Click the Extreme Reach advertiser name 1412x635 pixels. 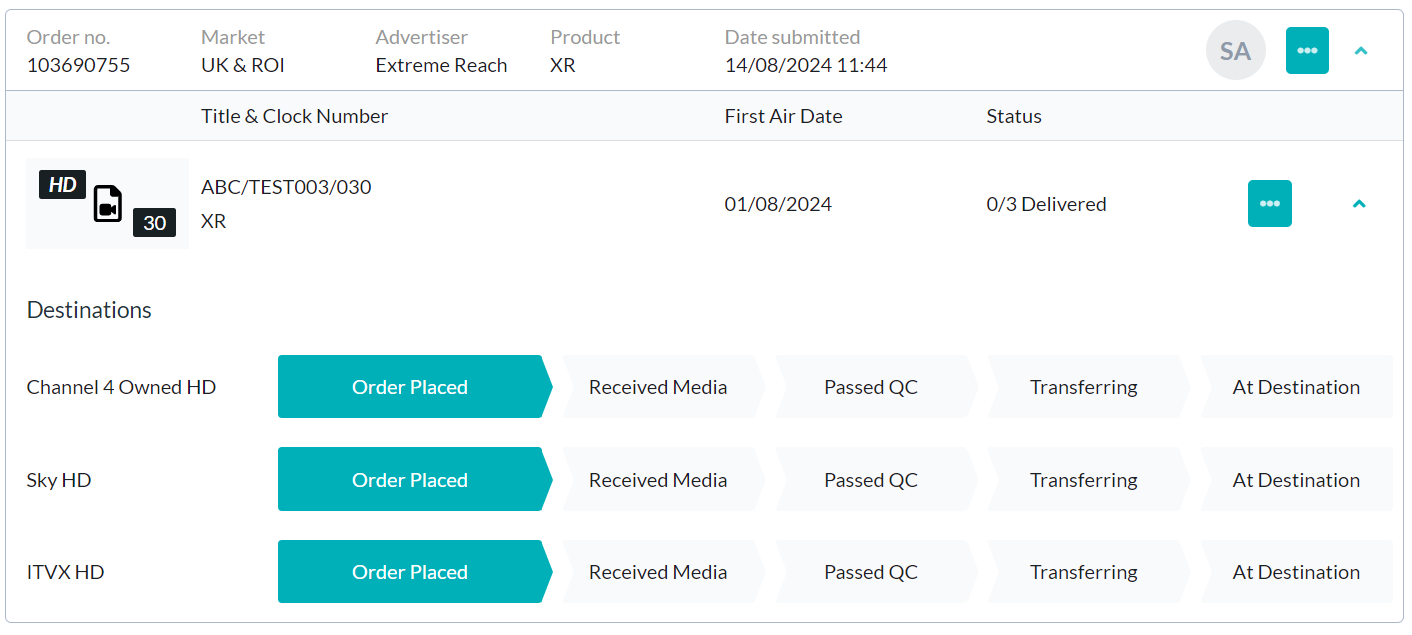click(441, 64)
